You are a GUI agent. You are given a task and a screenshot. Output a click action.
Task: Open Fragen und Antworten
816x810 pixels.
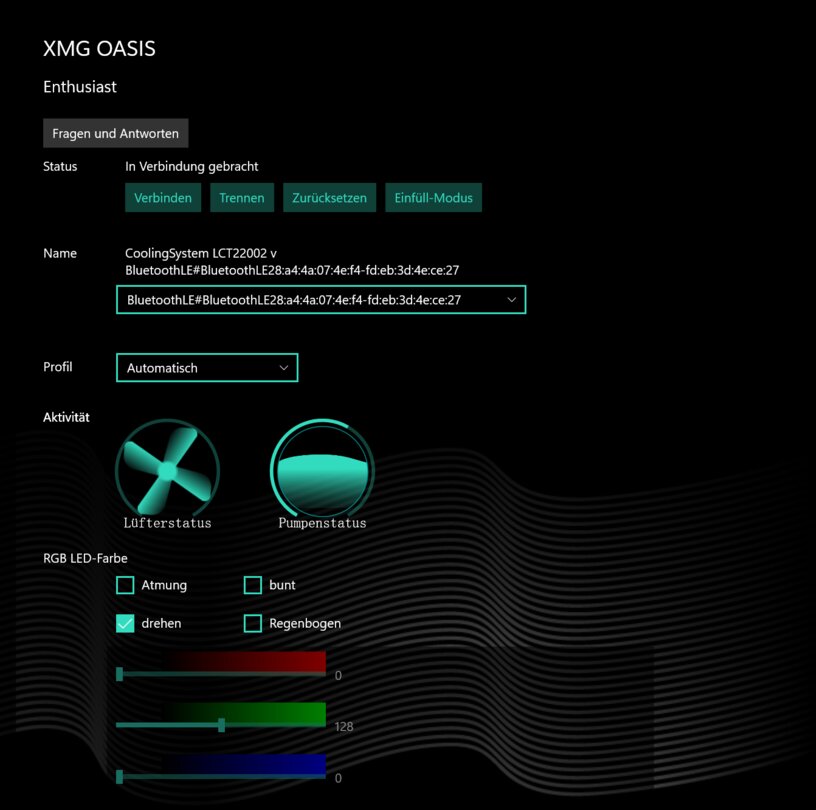pos(115,133)
